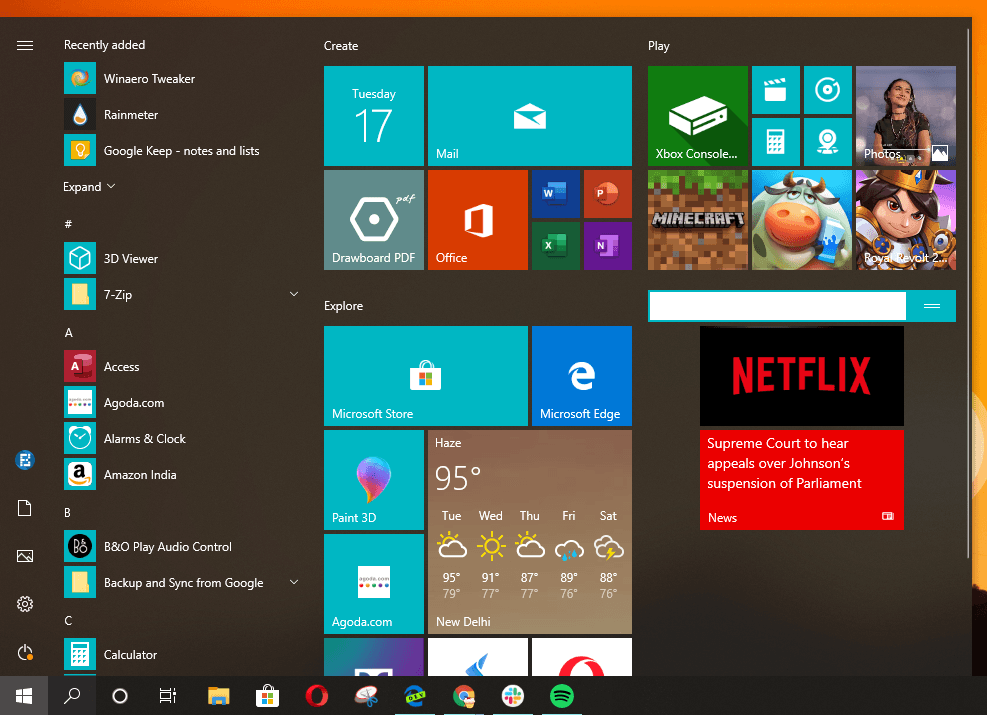Open PowerPoint small tile
This screenshot has width=987, height=715.
click(607, 193)
